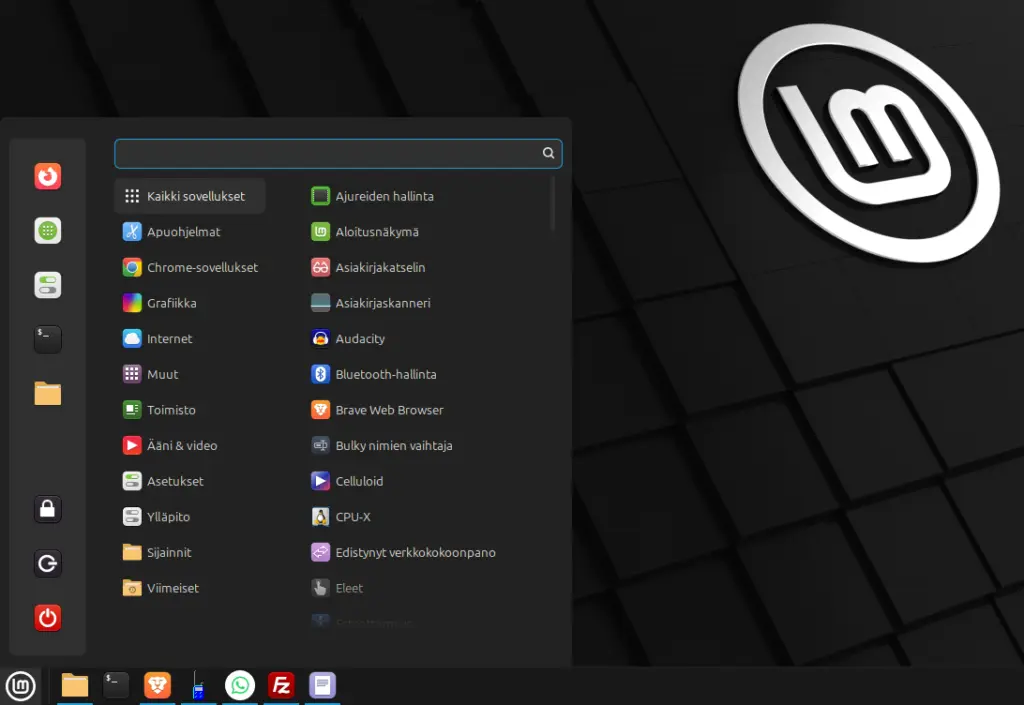The image size is (1024, 705).
Task: Open Files folder in menu favorites sidebar
Action: 48,394
